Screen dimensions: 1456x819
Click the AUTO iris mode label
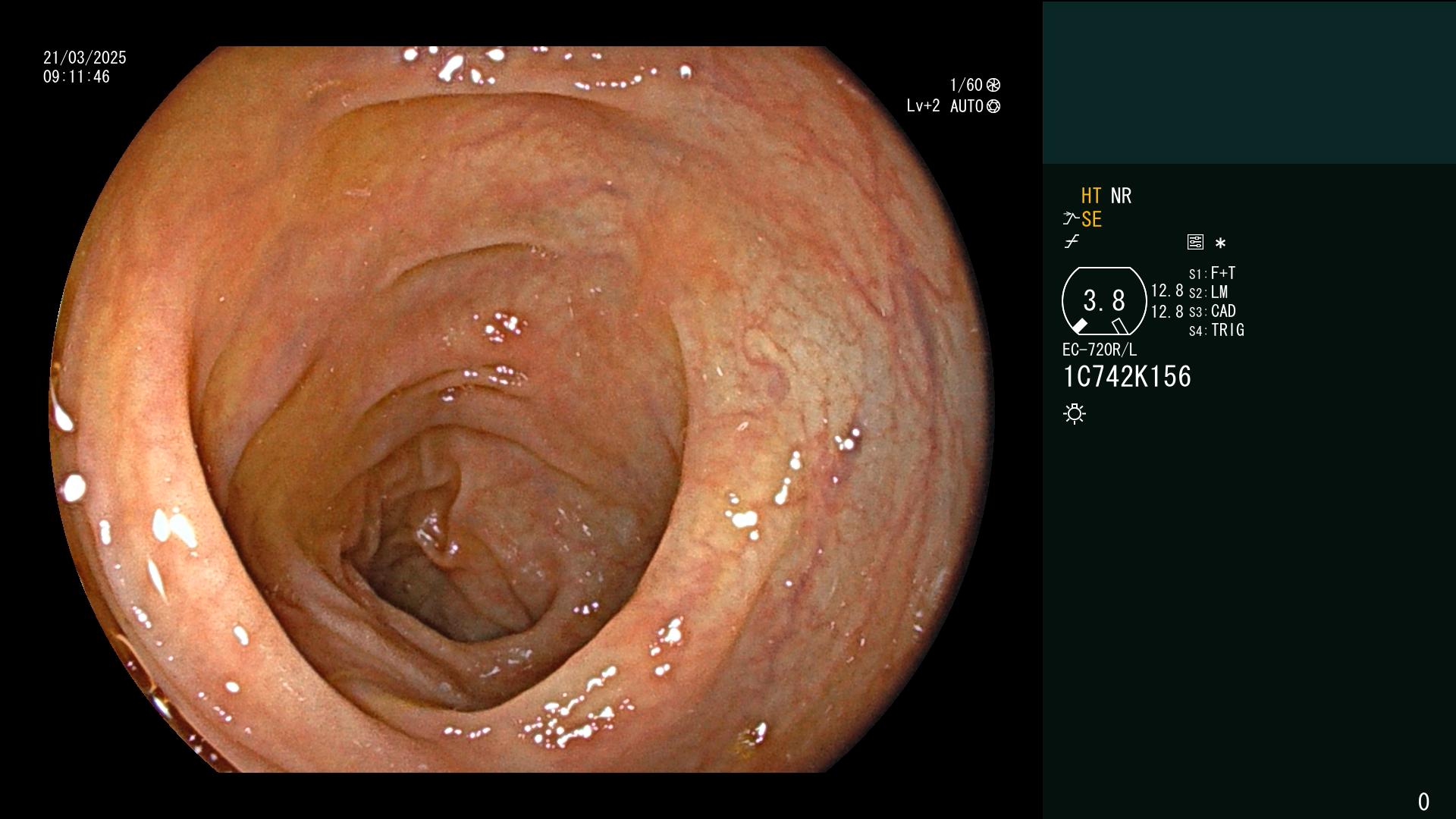[967, 106]
